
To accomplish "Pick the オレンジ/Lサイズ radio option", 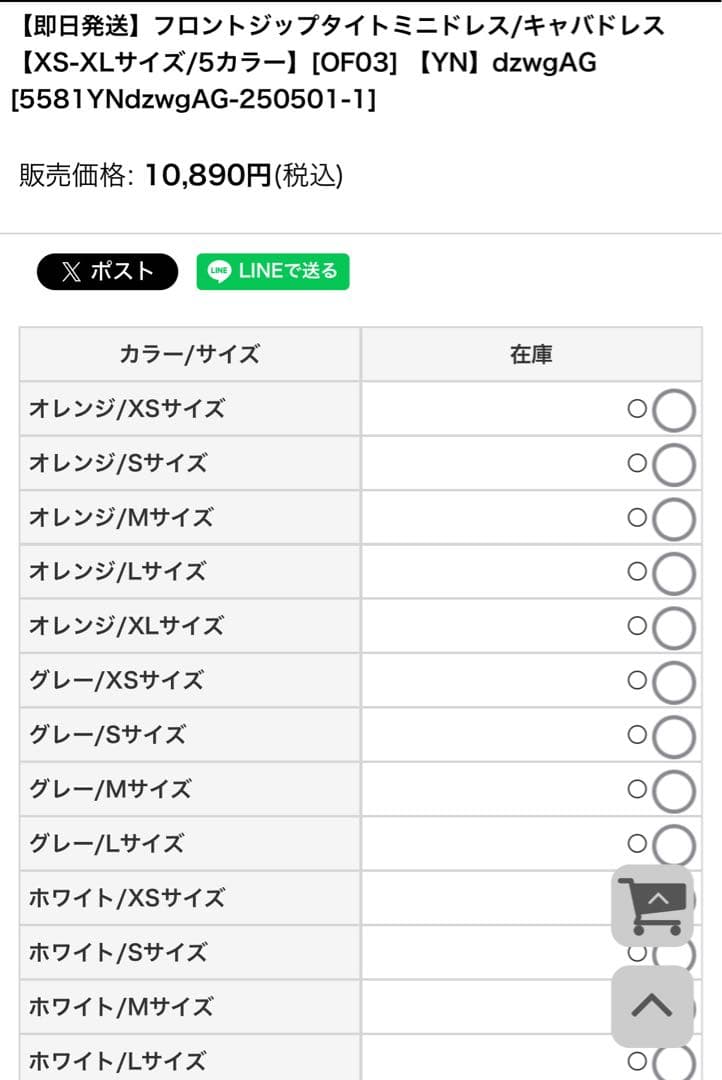I will 674,573.
